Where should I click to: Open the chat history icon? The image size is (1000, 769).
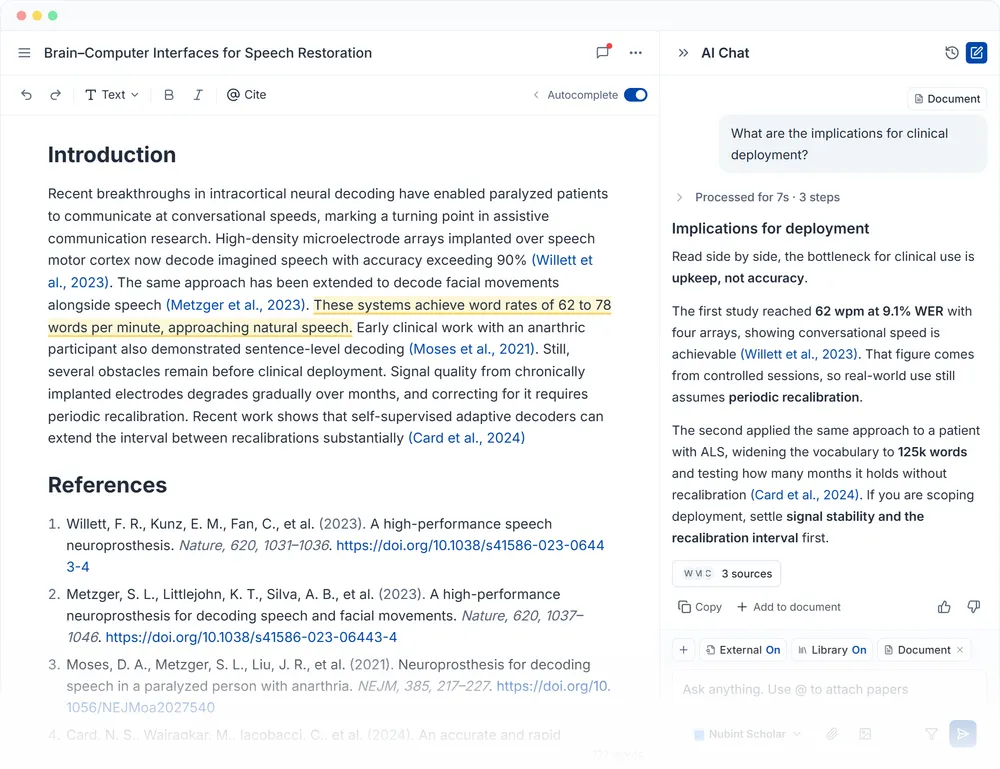952,53
